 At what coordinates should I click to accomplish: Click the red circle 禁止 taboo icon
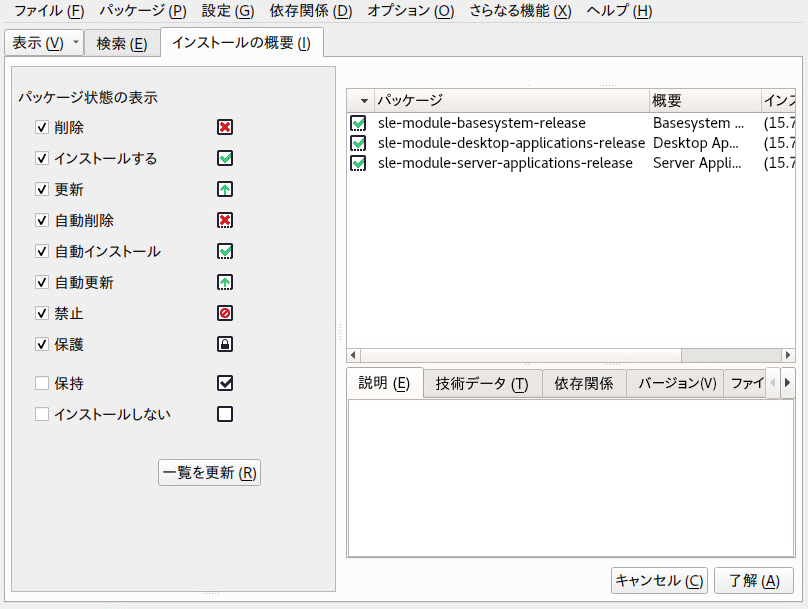(225, 313)
